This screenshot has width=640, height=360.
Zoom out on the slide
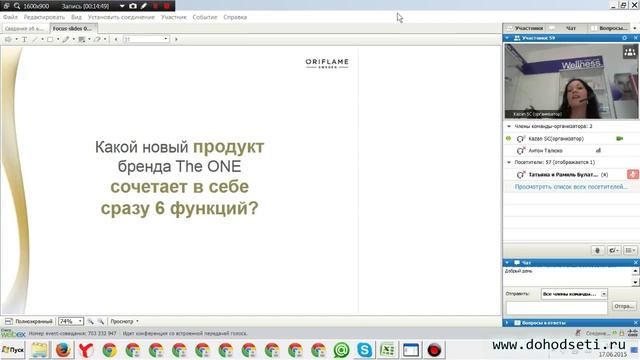click(x=101, y=322)
